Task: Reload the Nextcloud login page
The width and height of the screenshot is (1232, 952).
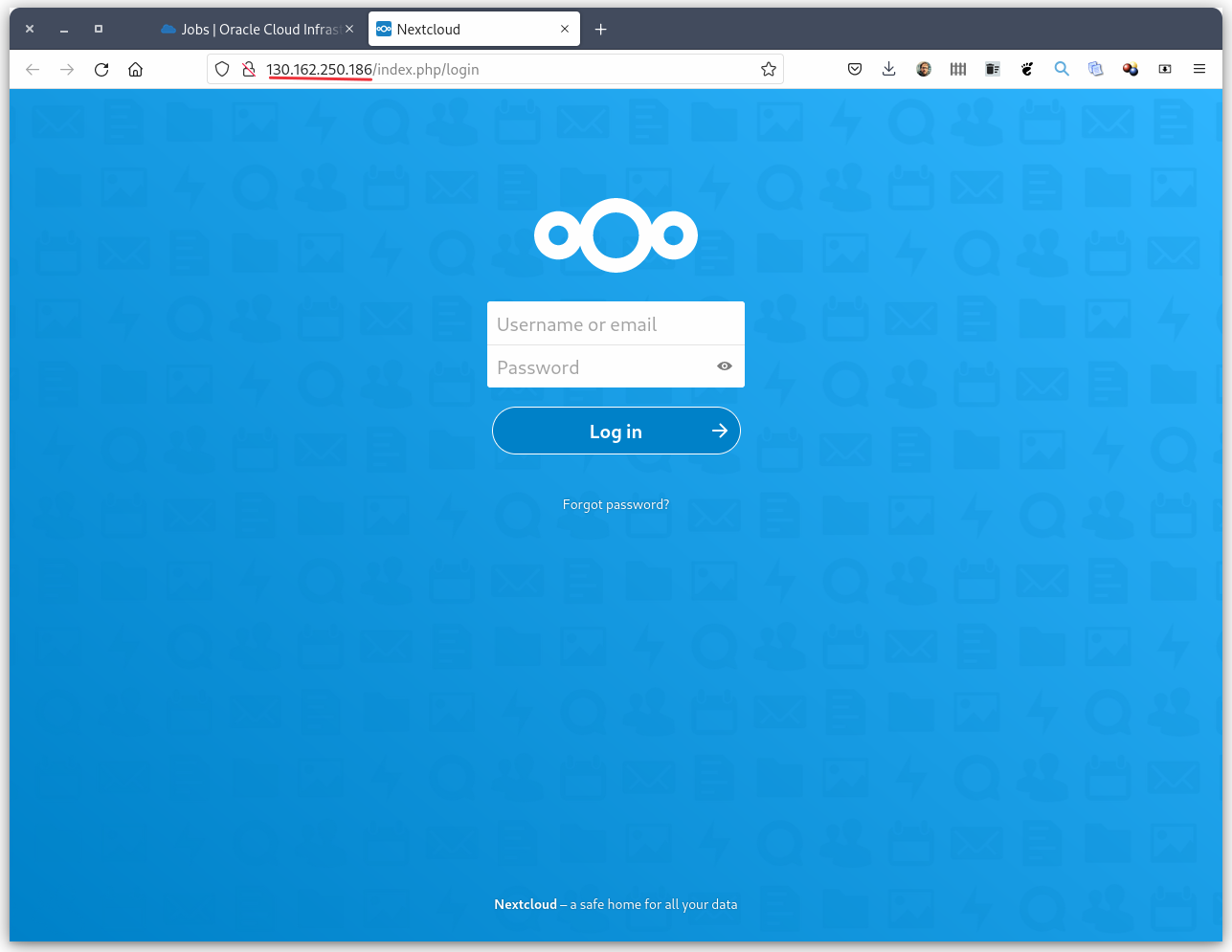Action: (x=101, y=69)
